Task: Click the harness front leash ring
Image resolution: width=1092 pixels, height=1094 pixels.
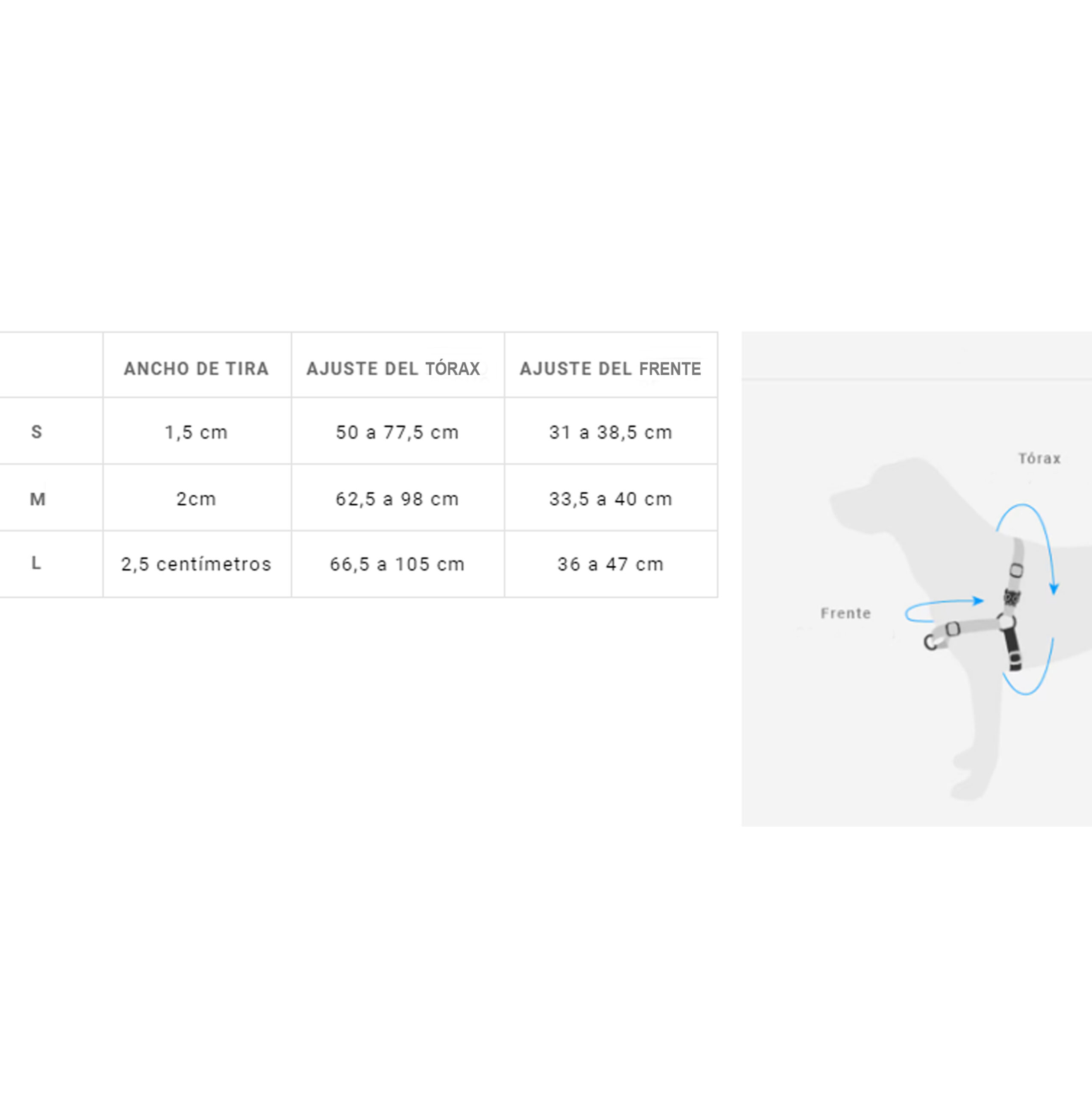Action: (930, 642)
